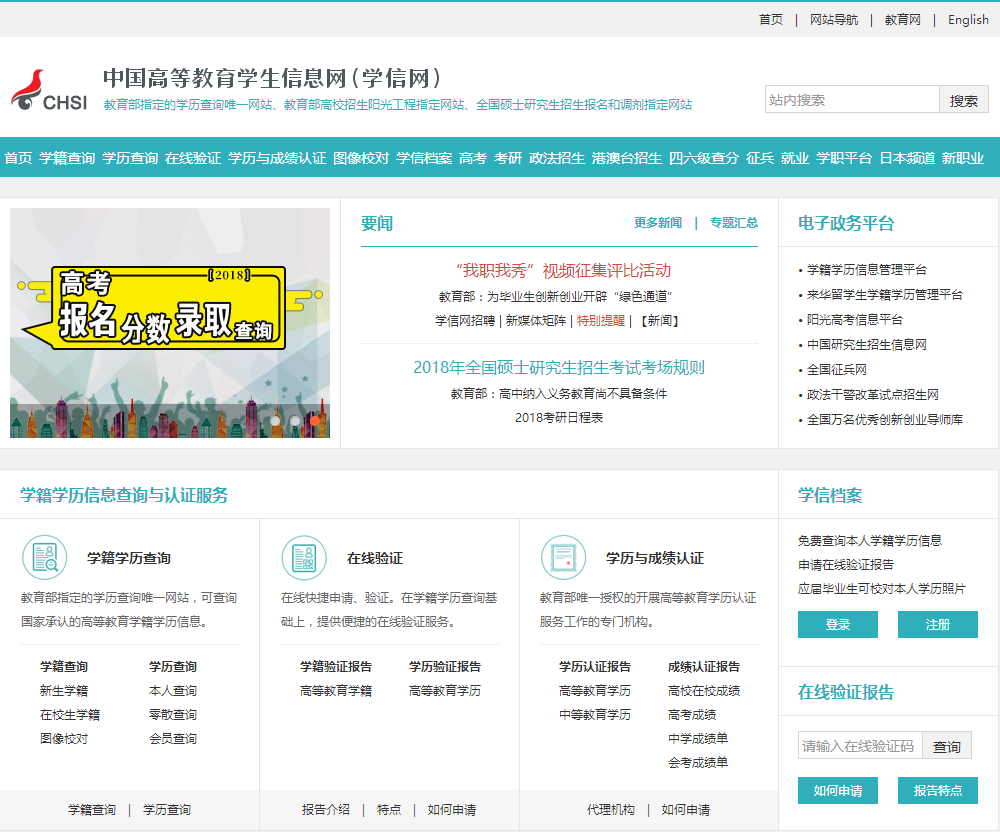Open 零散查询 link
Screen dimensions: 1000x832
173,715
